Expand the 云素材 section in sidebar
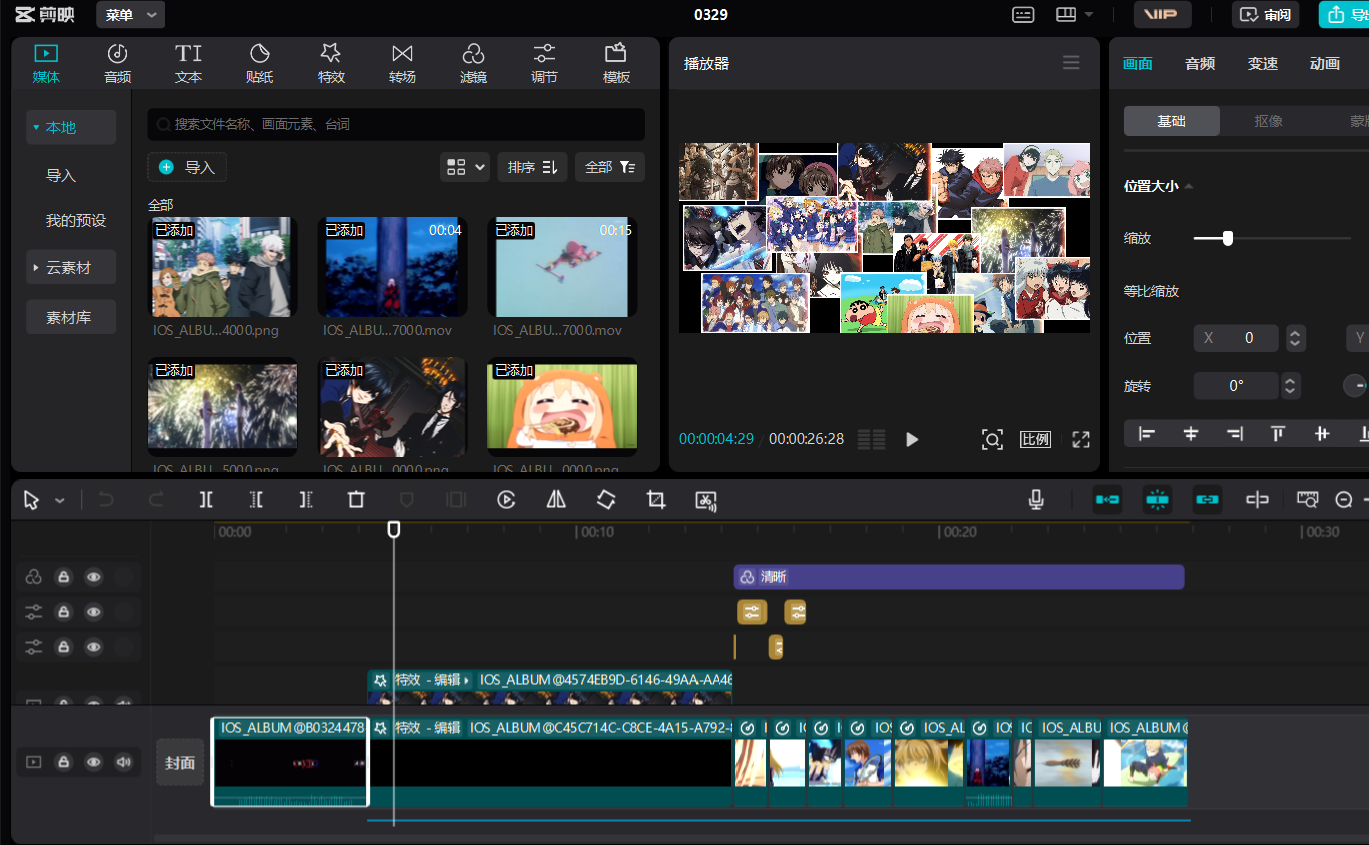1369x845 pixels. click(70, 268)
